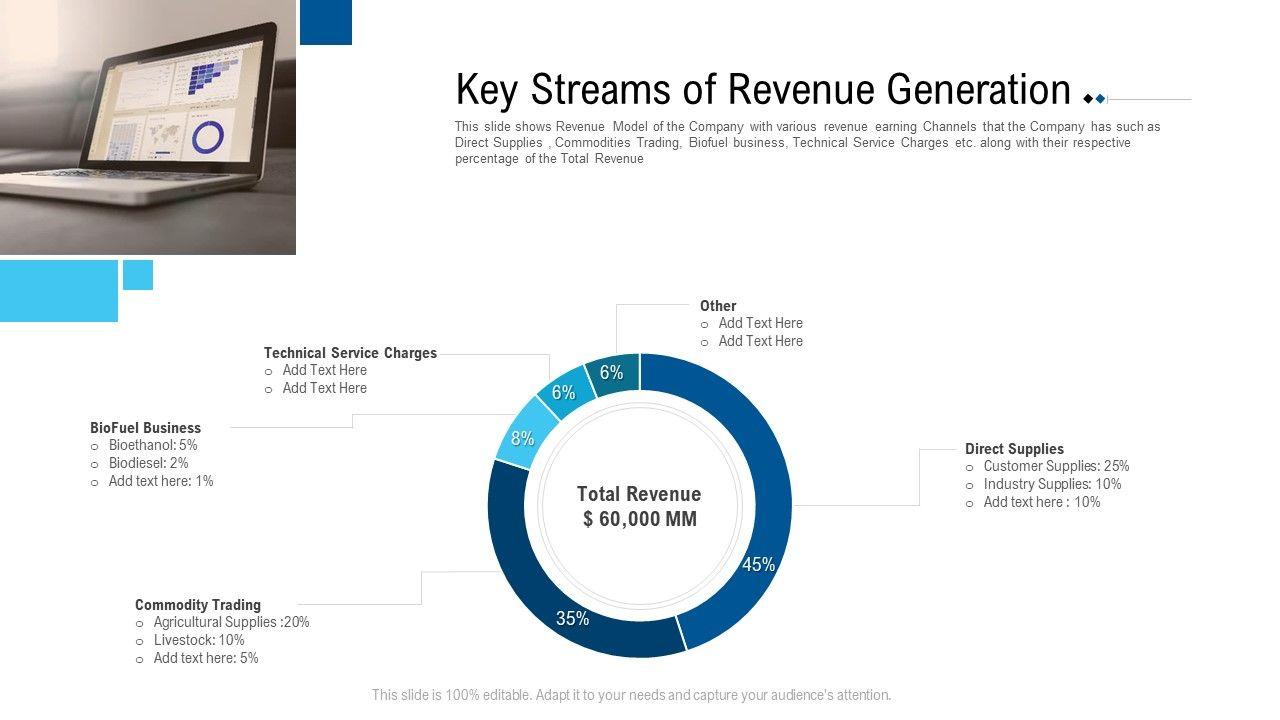Image resolution: width=1280 pixels, height=720 pixels.
Task: Click the BioFuel Business heading
Action: click(x=146, y=428)
